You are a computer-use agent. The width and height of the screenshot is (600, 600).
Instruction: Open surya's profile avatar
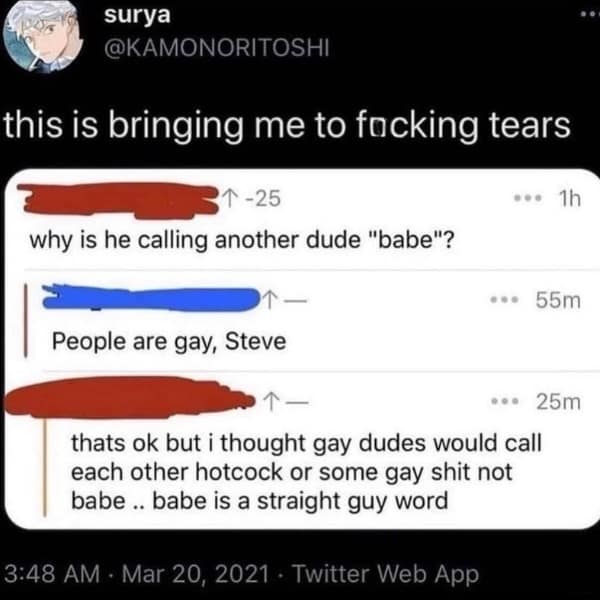click(x=41, y=35)
